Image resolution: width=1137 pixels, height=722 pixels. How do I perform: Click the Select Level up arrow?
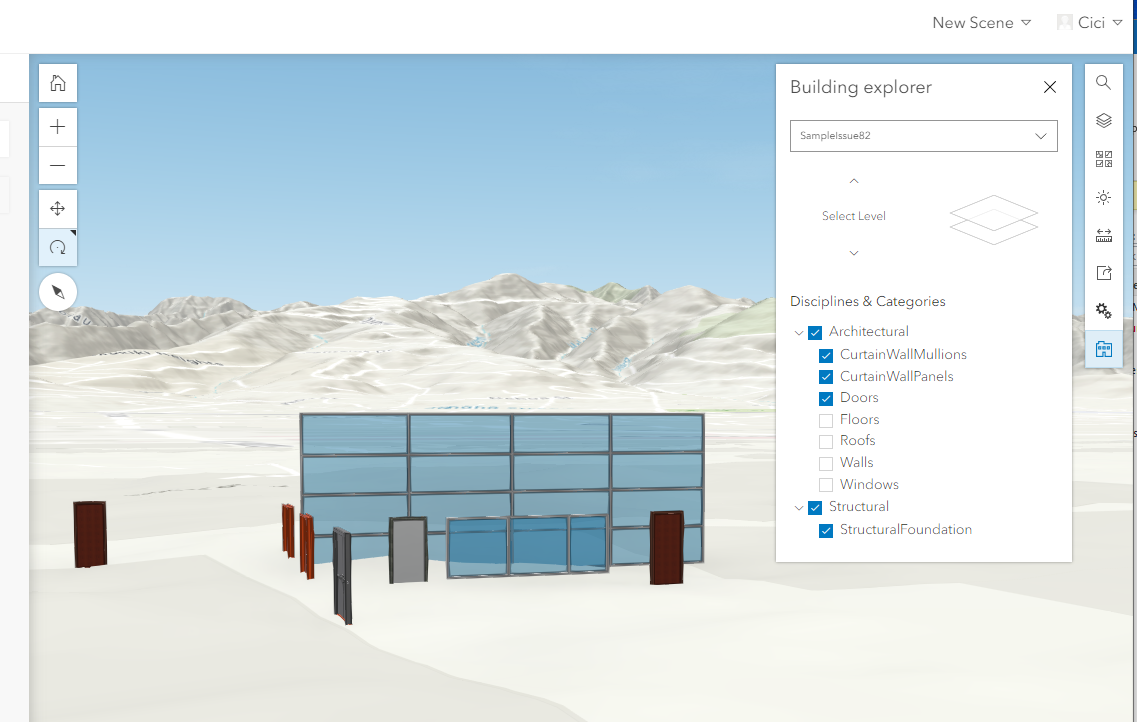click(x=853, y=181)
